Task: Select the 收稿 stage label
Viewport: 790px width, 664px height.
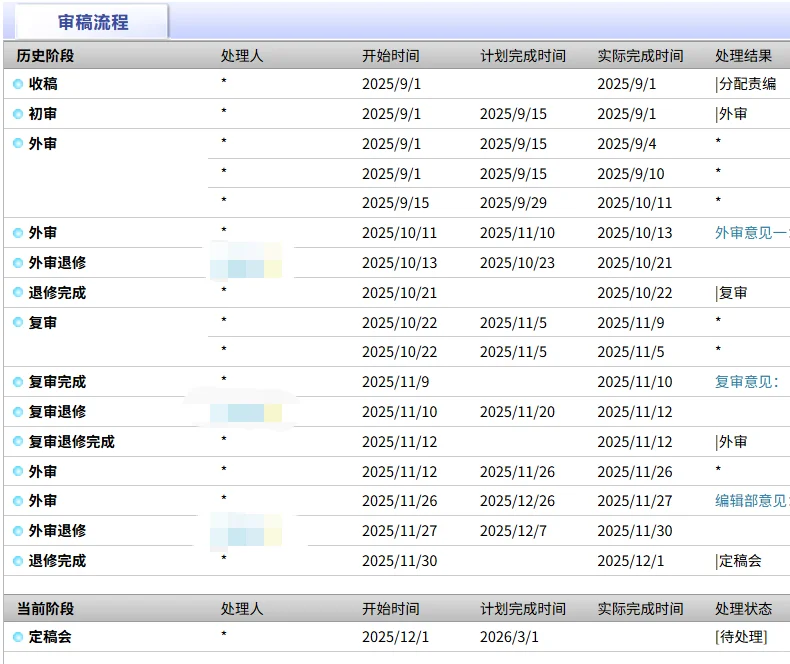Action: coord(43,84)
